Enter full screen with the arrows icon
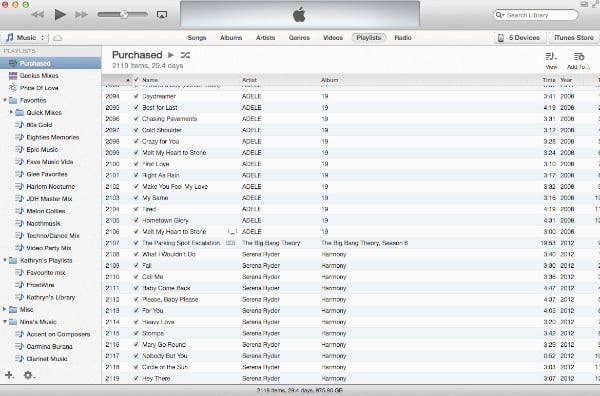Screen dimensions: 600x396 [595, 4]
